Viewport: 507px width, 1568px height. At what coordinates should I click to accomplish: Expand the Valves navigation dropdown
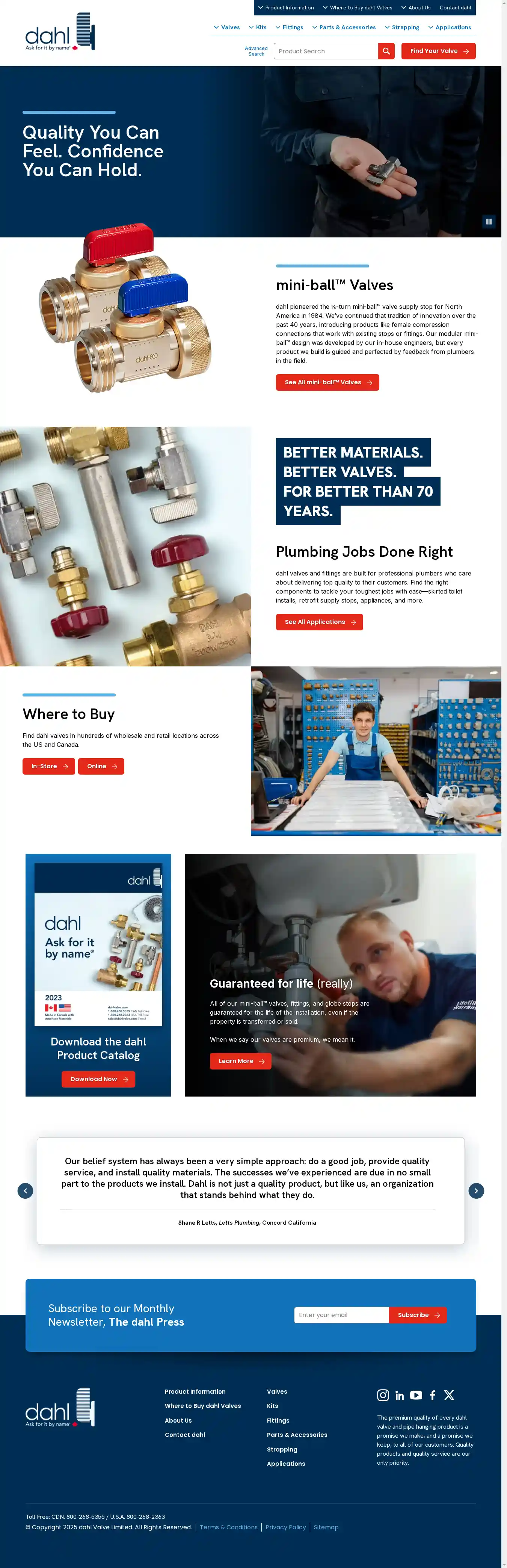[226, 27]
